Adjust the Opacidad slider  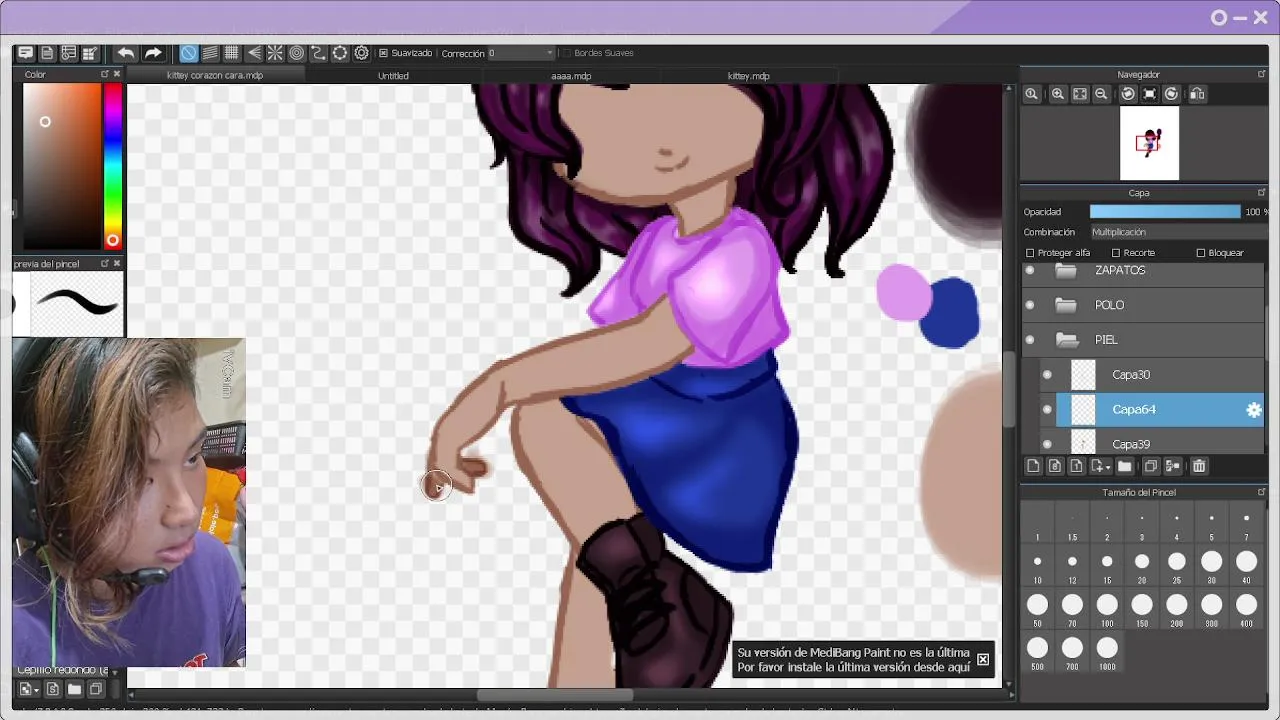pos(1165,212)
